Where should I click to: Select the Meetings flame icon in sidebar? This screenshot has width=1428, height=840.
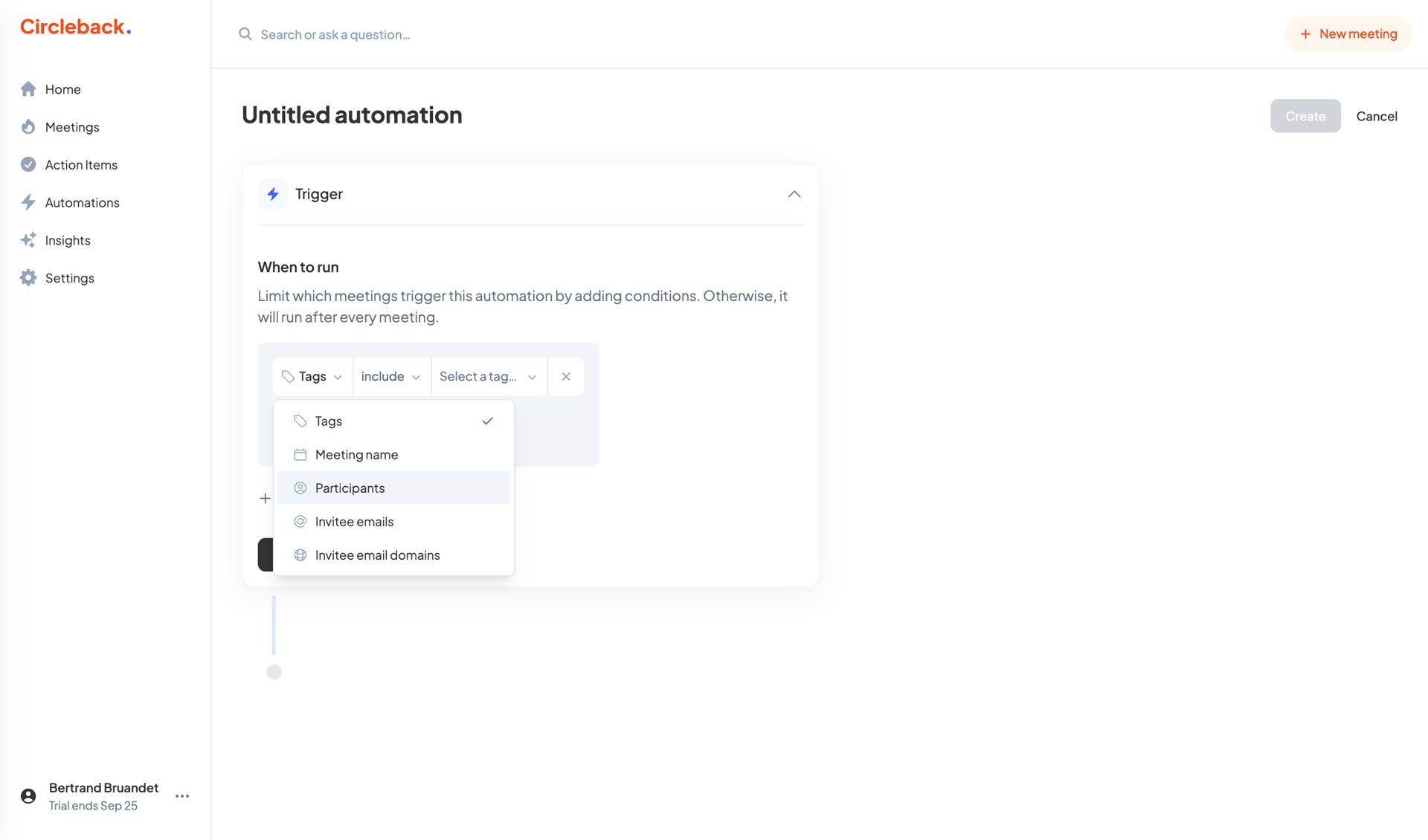point(28,126)
